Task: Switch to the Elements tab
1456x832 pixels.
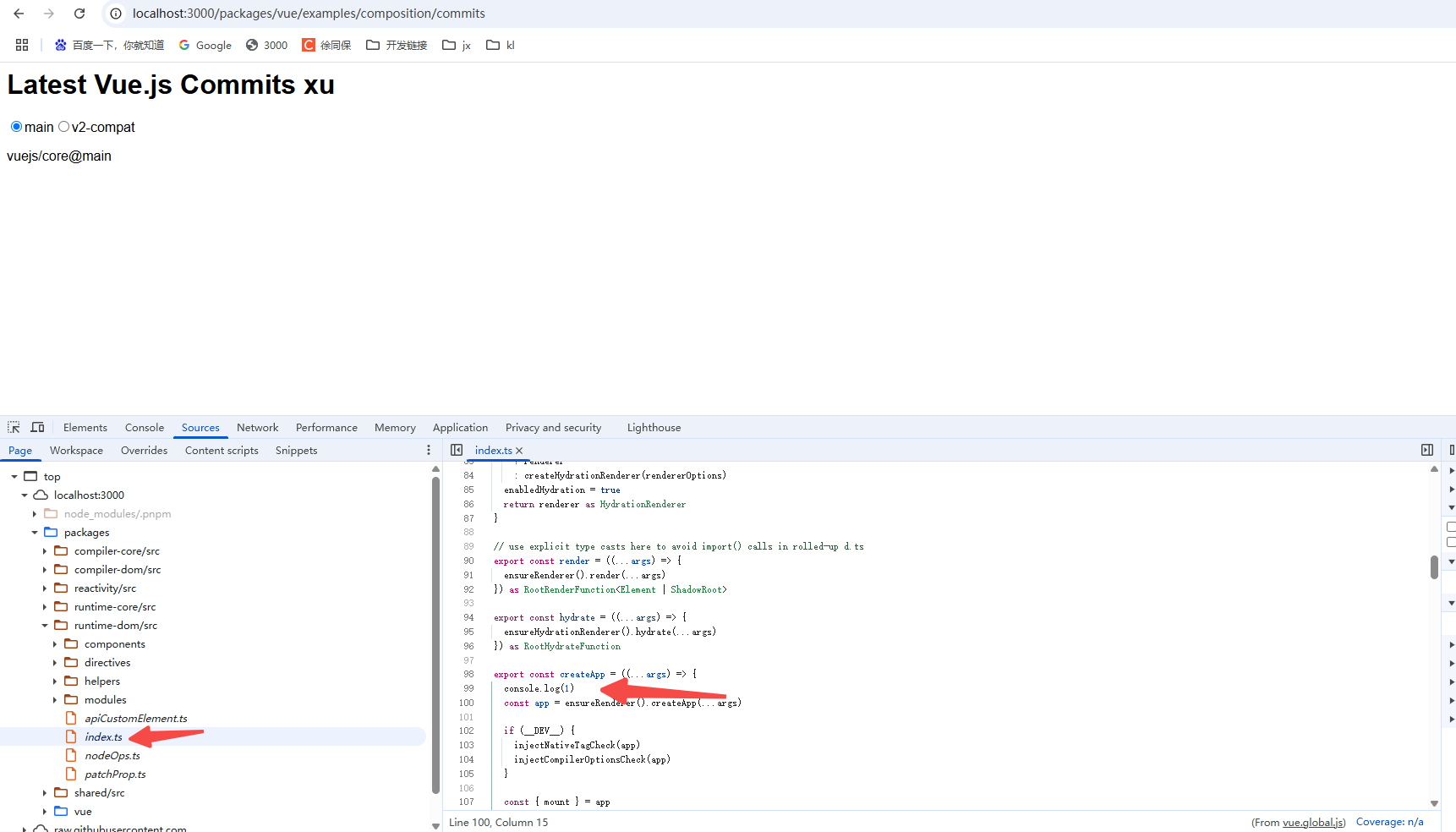Action: click(x=85, y=427)
